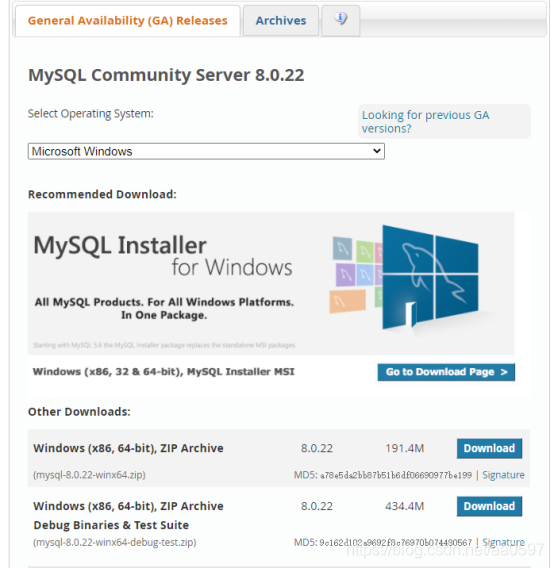This screenshot has width=554, height=568.
Task: Click the Other Downloads label
Action: point(79,412)
